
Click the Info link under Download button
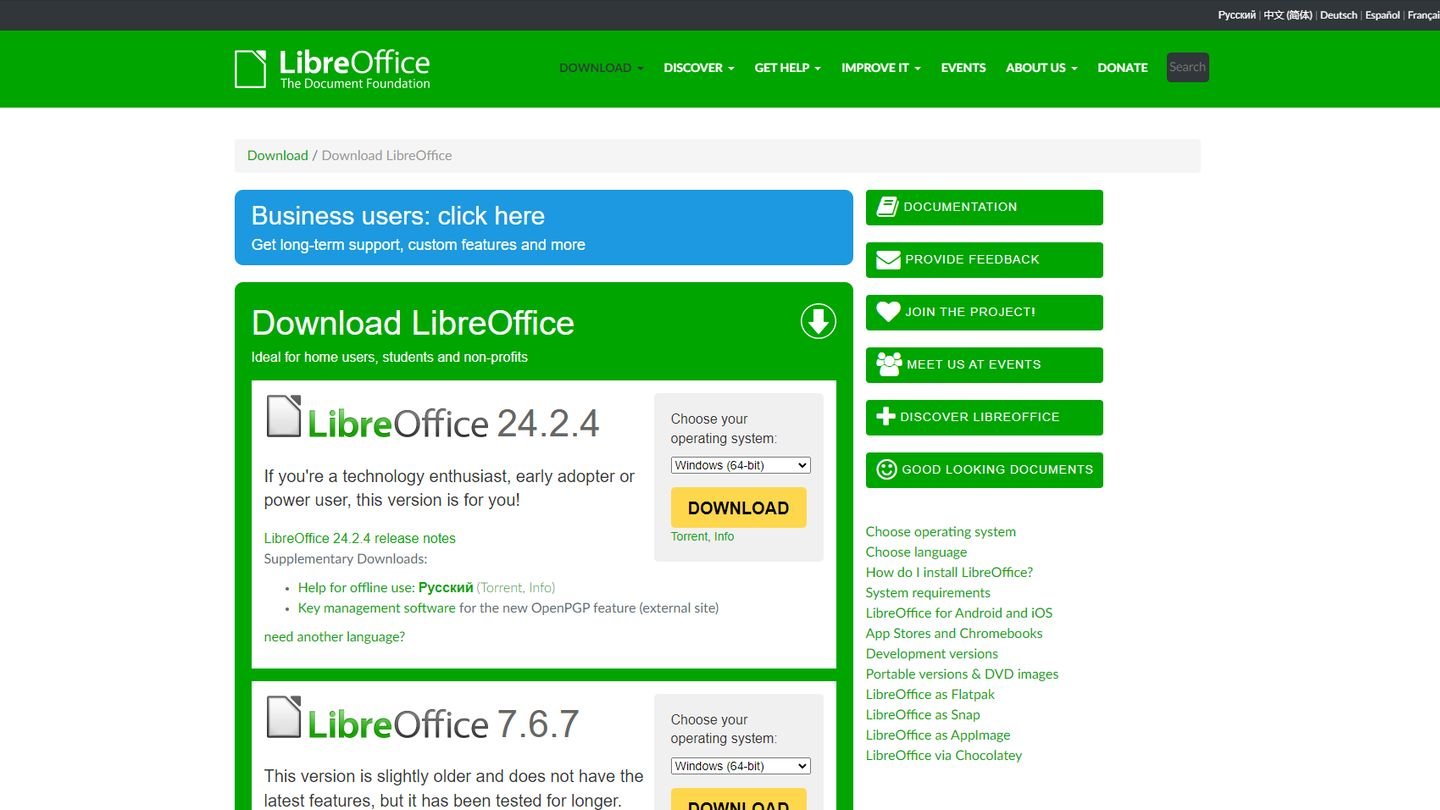(724, 537)
